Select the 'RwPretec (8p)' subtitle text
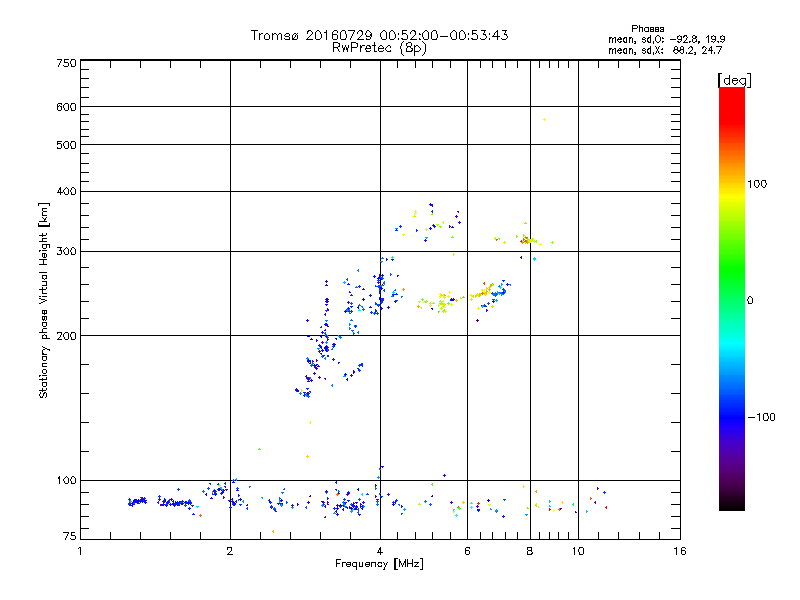This screenshot has width=800, height=600. (379, 48)
